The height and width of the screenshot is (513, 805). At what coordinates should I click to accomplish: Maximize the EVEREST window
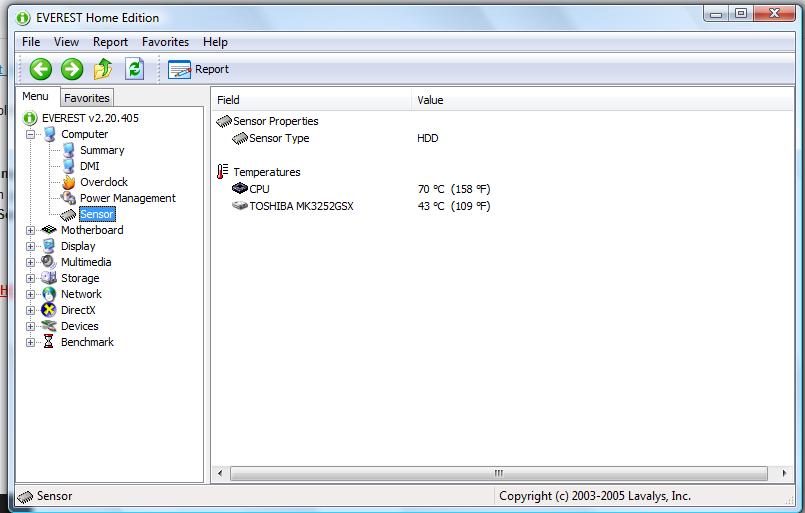[x=740, y=13]
